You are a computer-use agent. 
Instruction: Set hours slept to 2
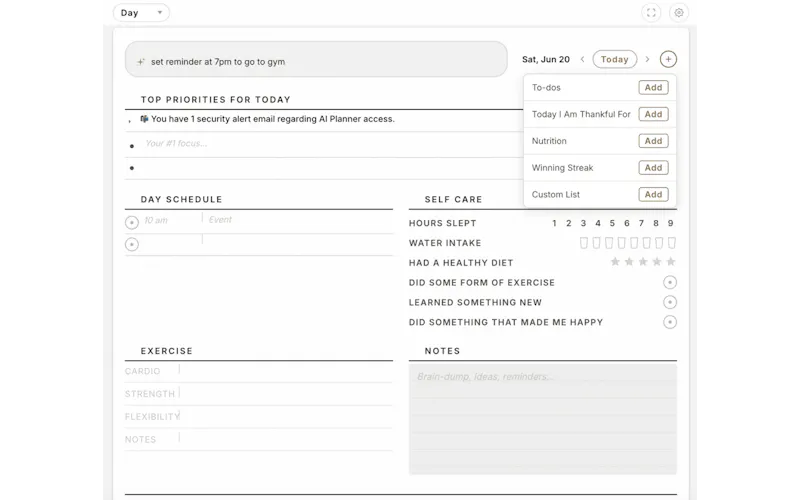(x=568, y=223)
